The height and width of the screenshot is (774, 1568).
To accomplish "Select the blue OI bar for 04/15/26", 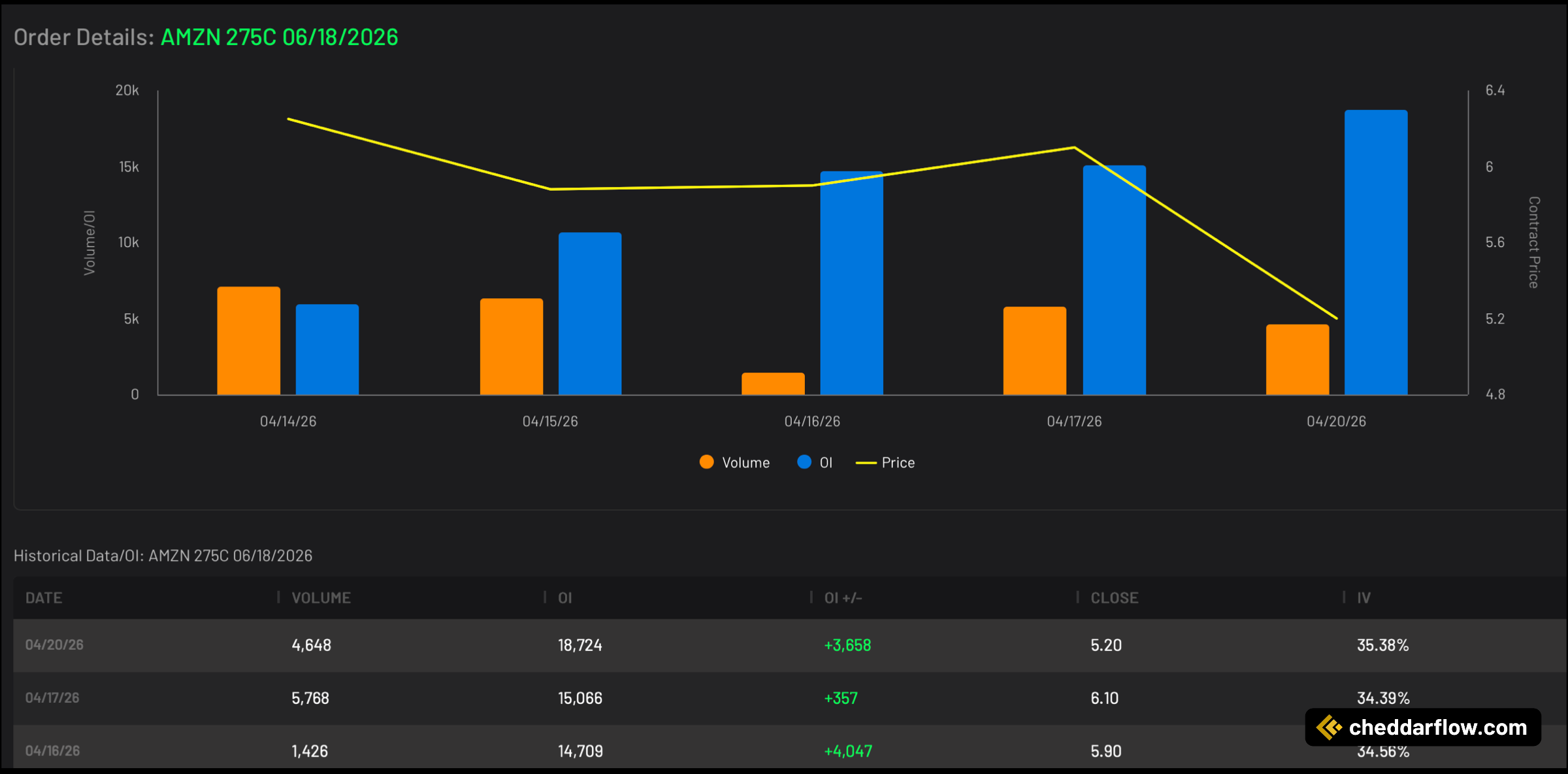I will pos(590,314).
